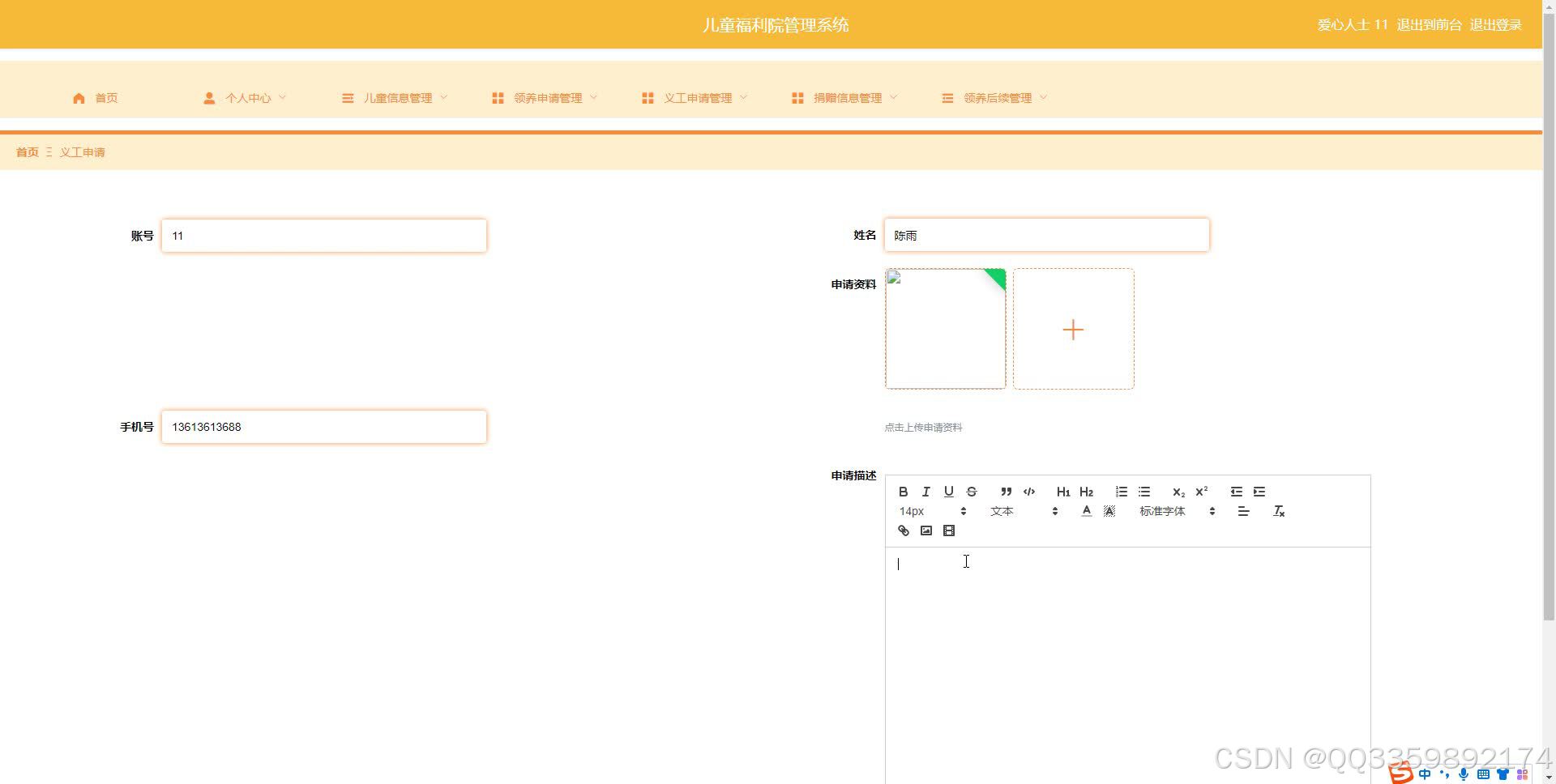Open the IME skin shirt icon
1556x784 pixels.
(1503, 774)
